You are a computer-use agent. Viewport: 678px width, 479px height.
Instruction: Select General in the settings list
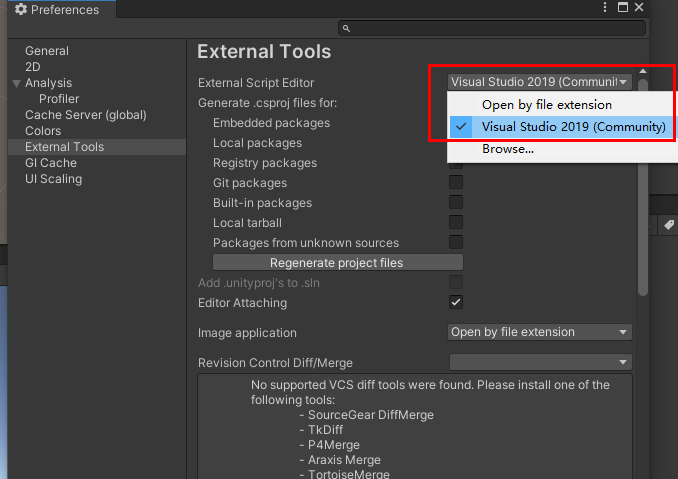click(x=47, y=51)
